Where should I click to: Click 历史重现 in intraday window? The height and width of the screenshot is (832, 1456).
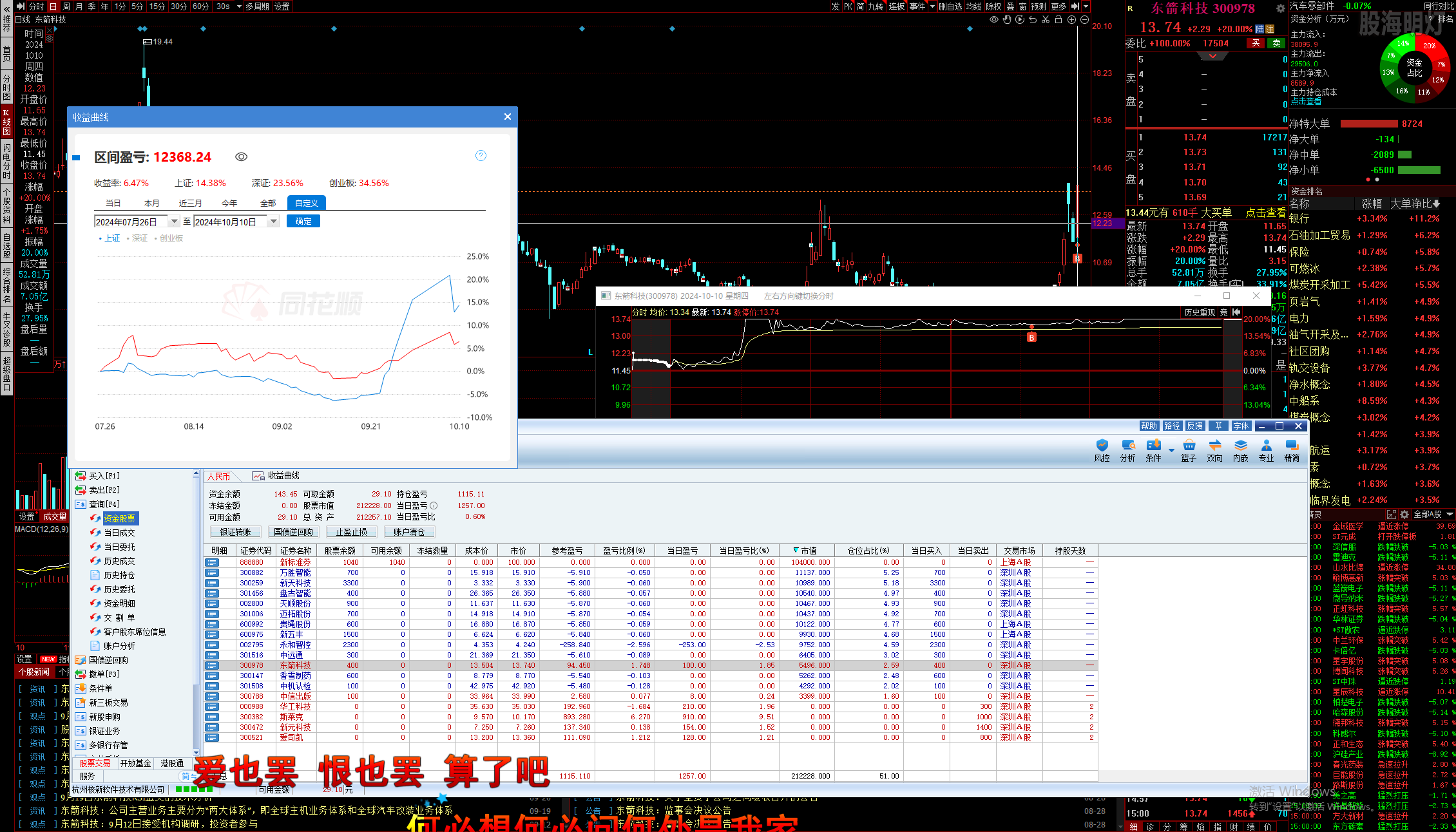tap(1200, 312)
